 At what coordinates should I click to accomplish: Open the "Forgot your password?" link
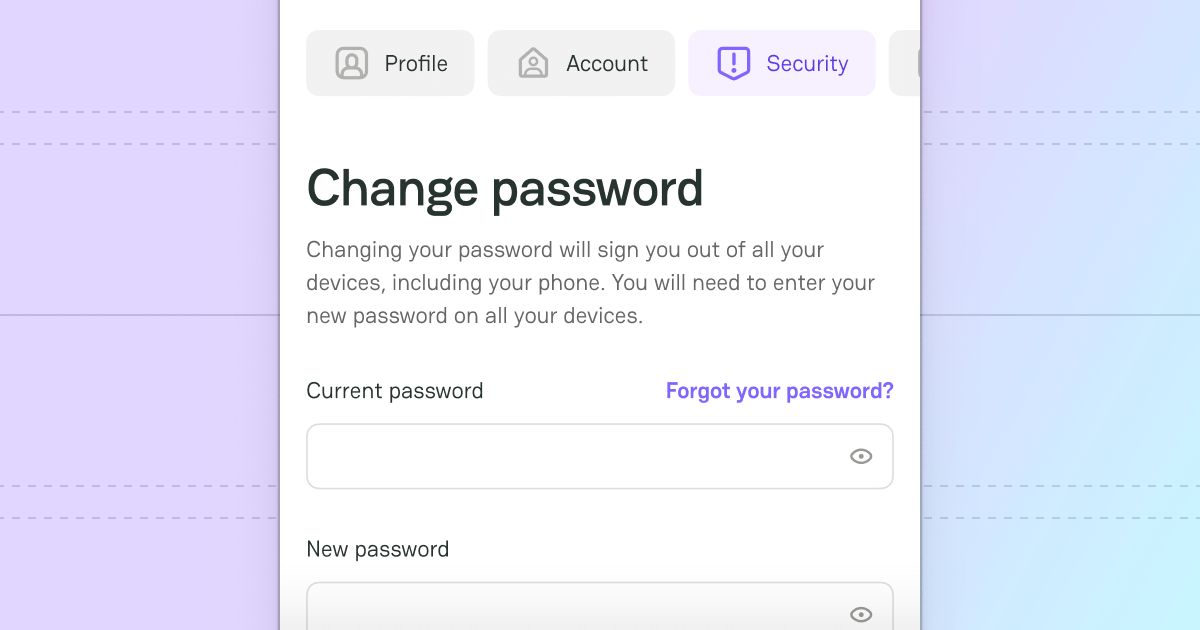coord(779,390)
